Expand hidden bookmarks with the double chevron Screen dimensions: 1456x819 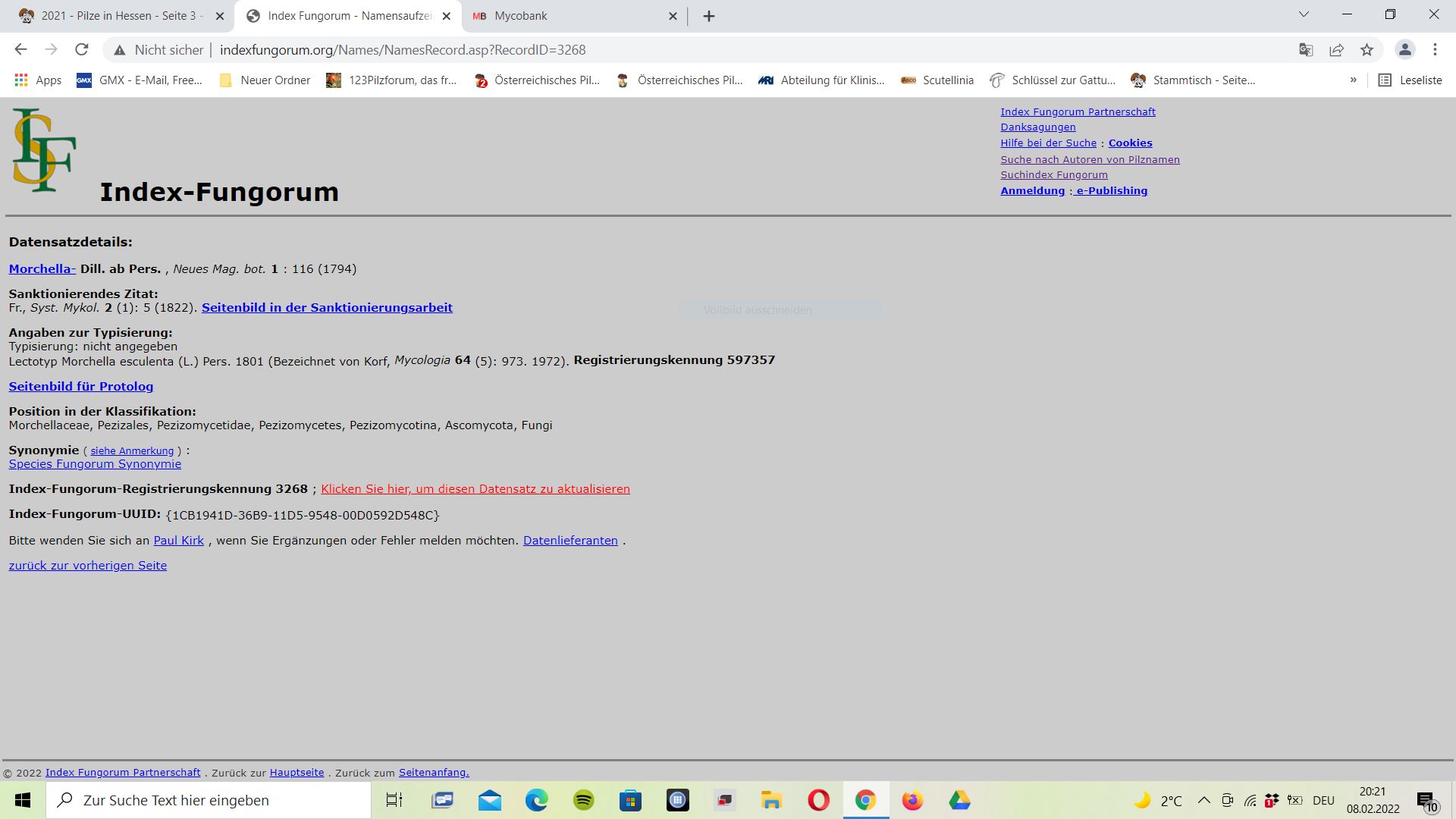coord(1353,80)
